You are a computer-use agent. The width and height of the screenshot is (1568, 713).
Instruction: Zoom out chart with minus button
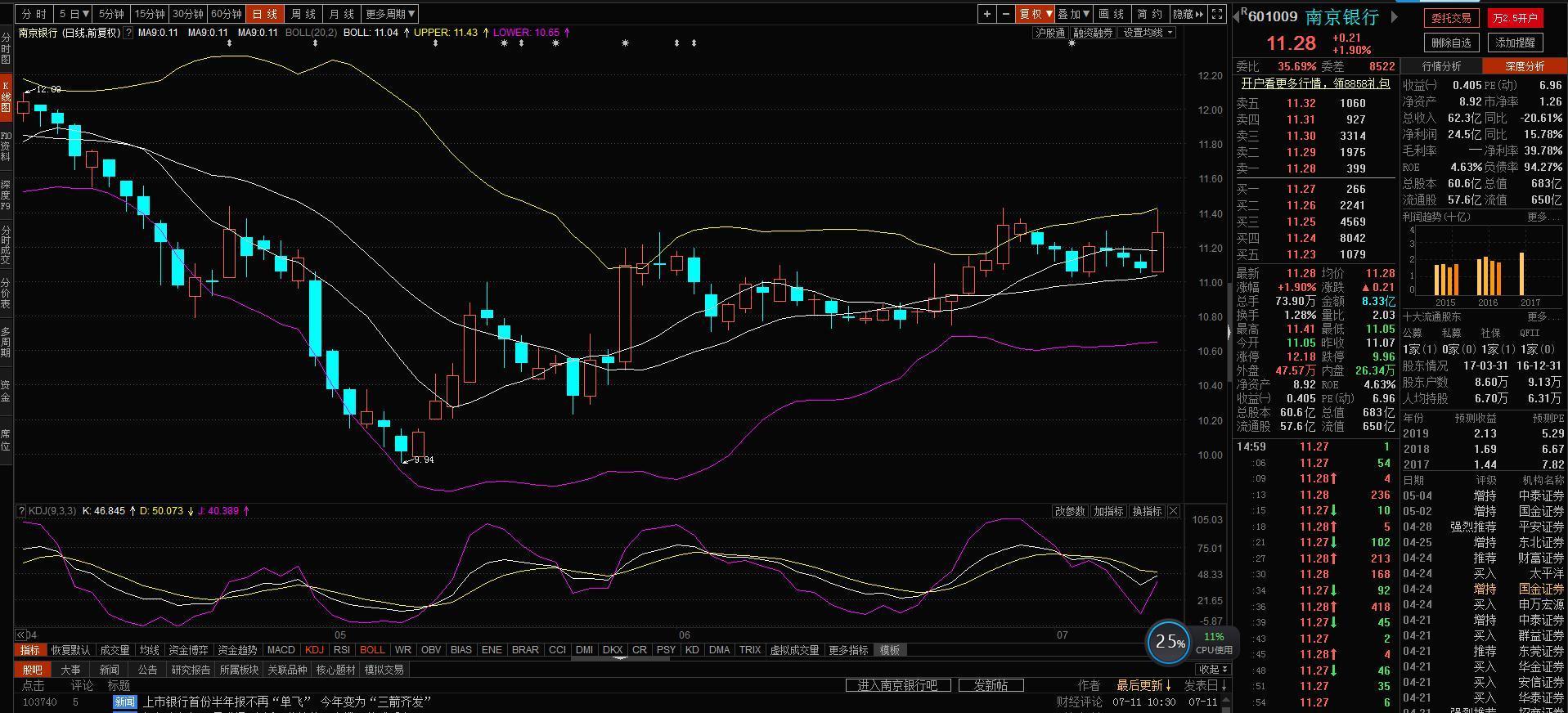click(1006, 14)
